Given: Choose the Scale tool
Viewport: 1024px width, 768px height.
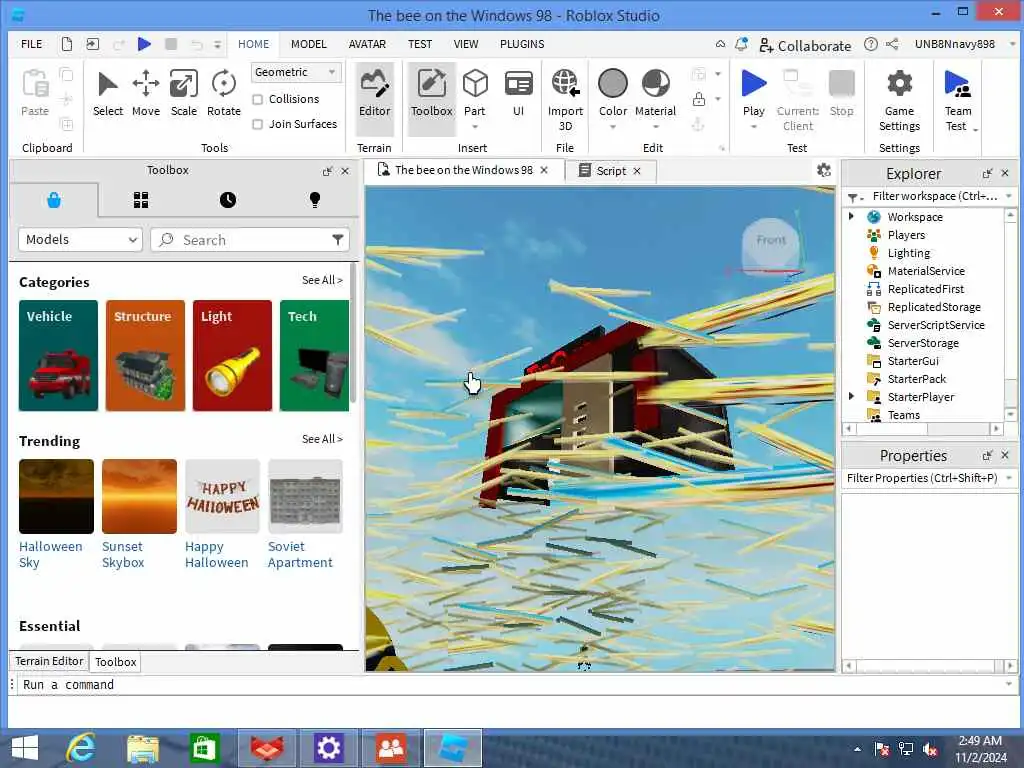Looking at the screenshot, I should [x=184, y=94].
